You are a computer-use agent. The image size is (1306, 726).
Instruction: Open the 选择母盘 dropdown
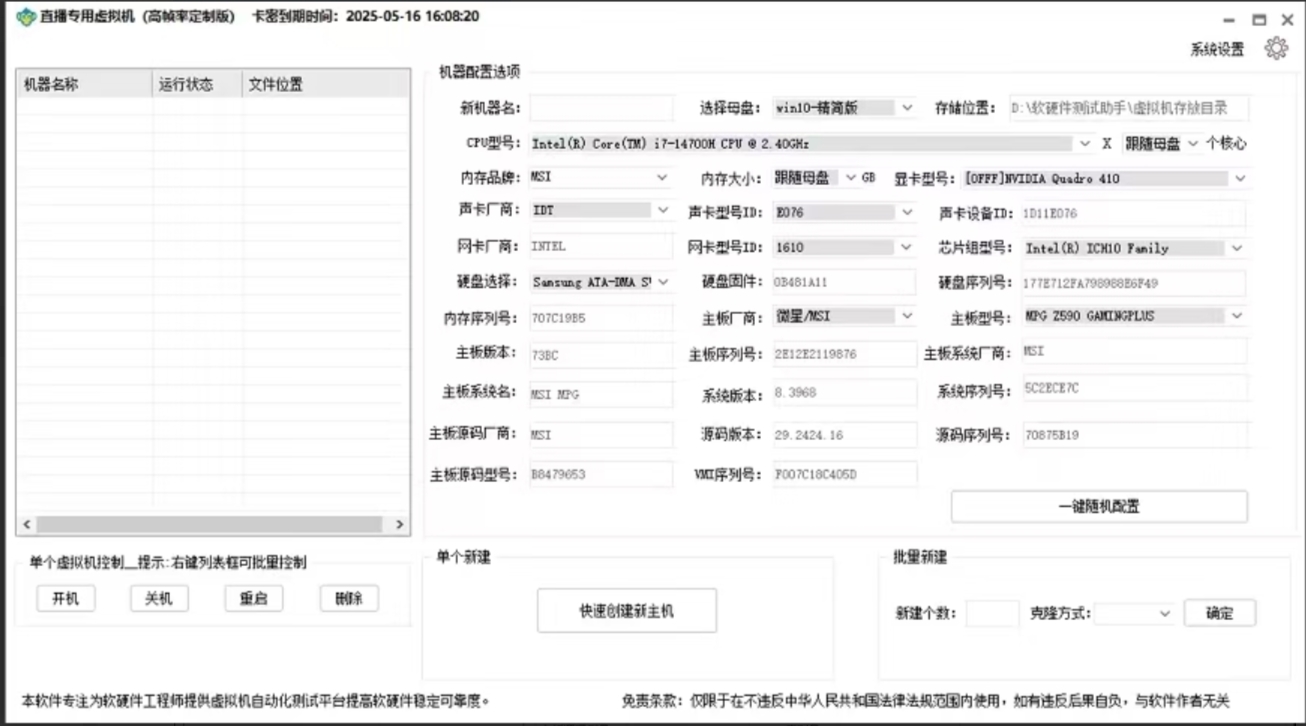tap(906, 108)
